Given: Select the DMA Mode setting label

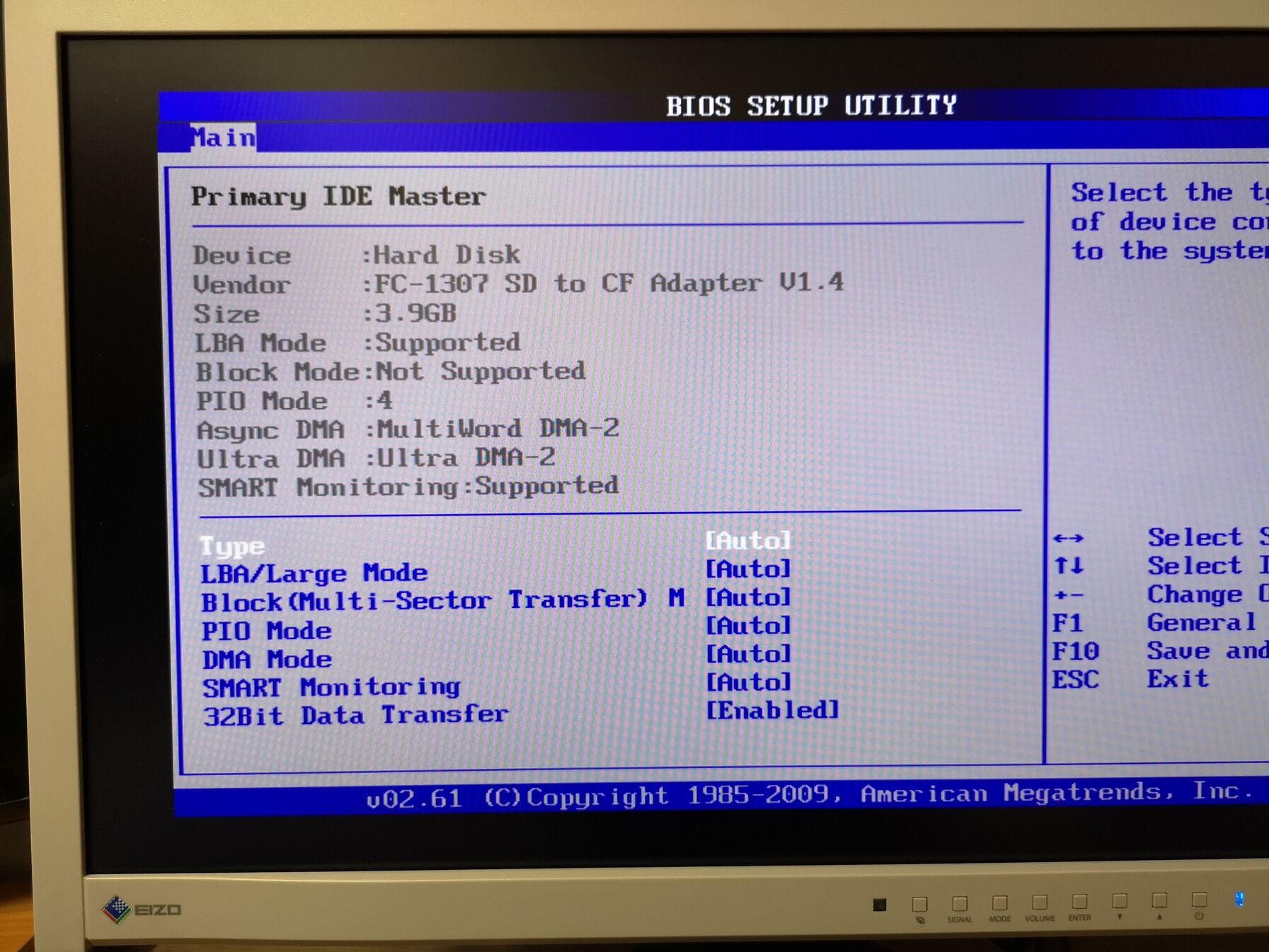Looking at the screenshot, I should 268,659.
